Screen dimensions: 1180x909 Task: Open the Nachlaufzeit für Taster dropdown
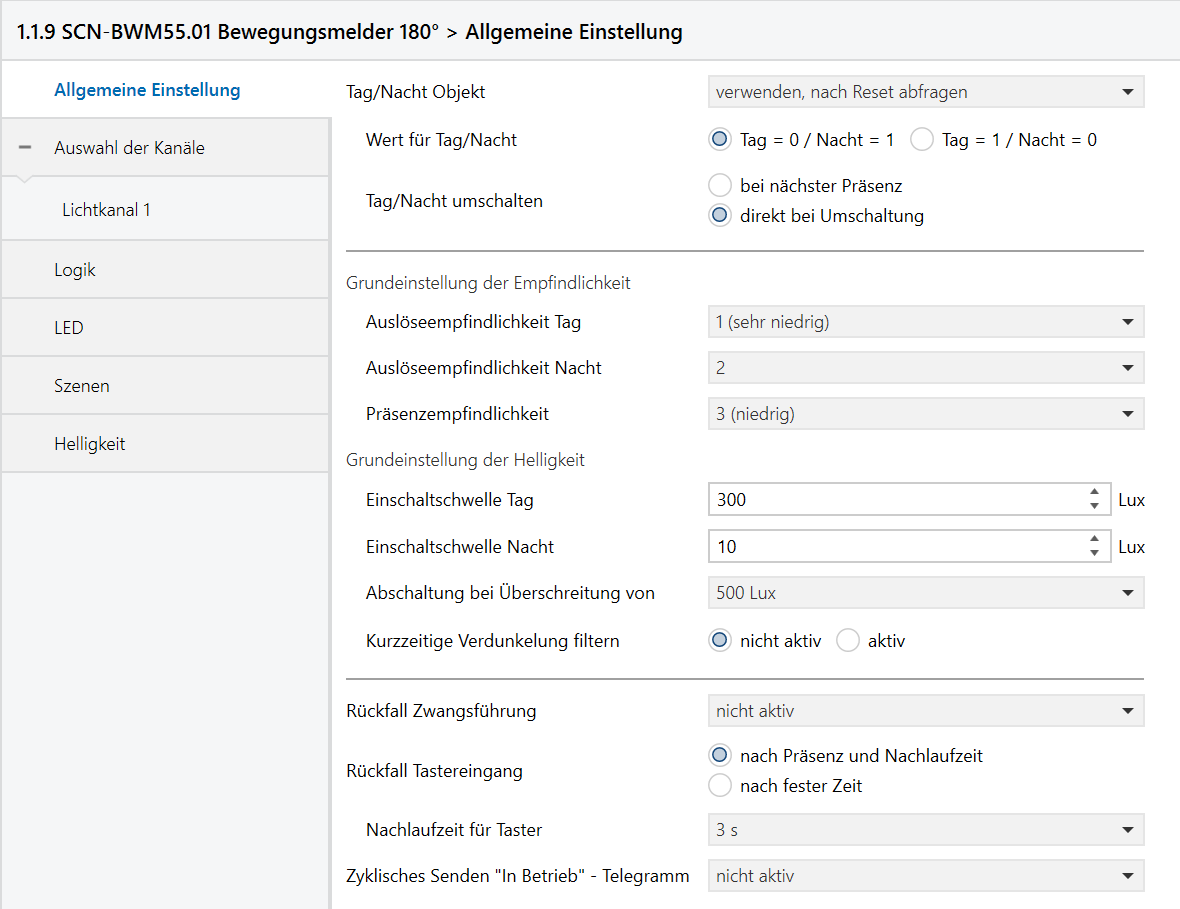(925, 830)
